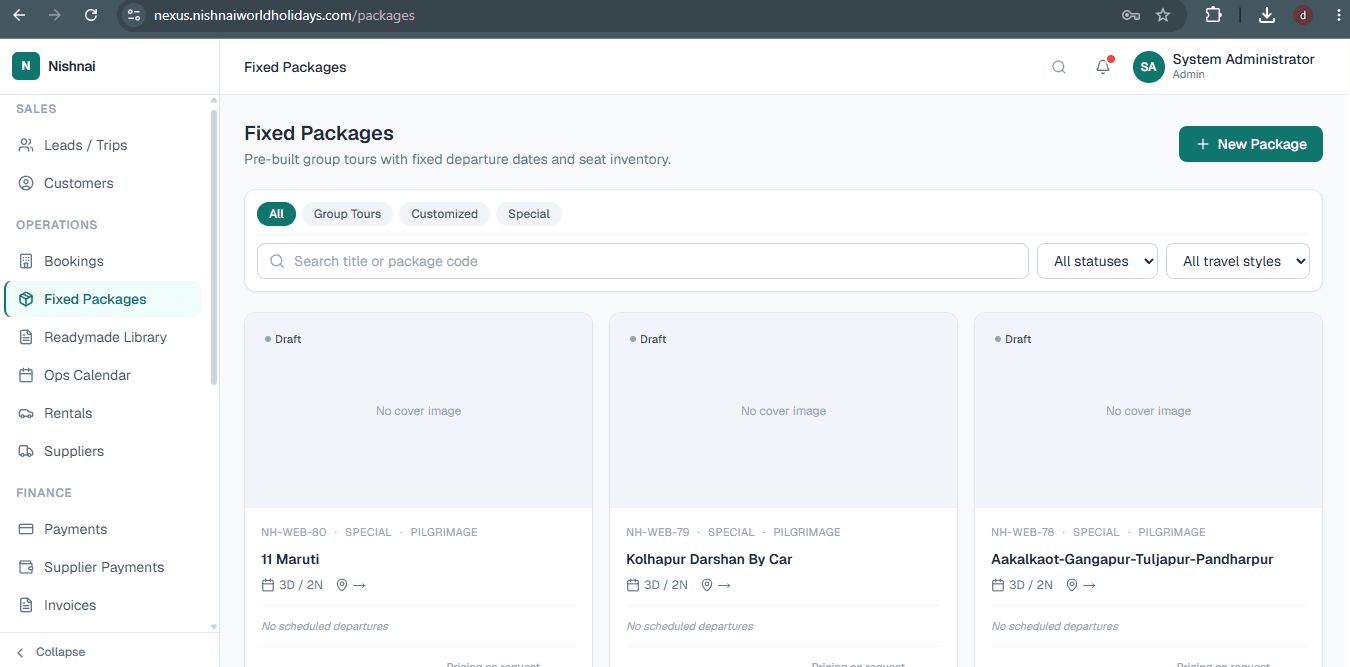
Task: Select the Special filter chip
Action: [x=529, y=214]
